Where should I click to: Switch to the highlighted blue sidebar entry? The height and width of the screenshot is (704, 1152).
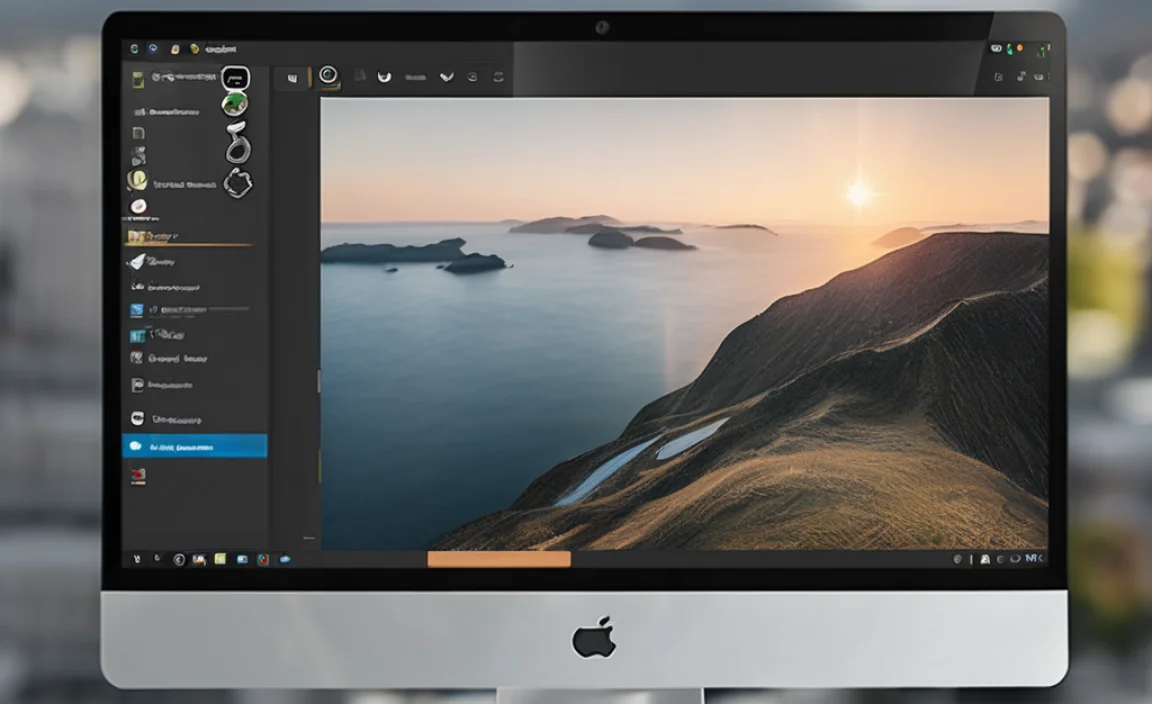(195, 447)
